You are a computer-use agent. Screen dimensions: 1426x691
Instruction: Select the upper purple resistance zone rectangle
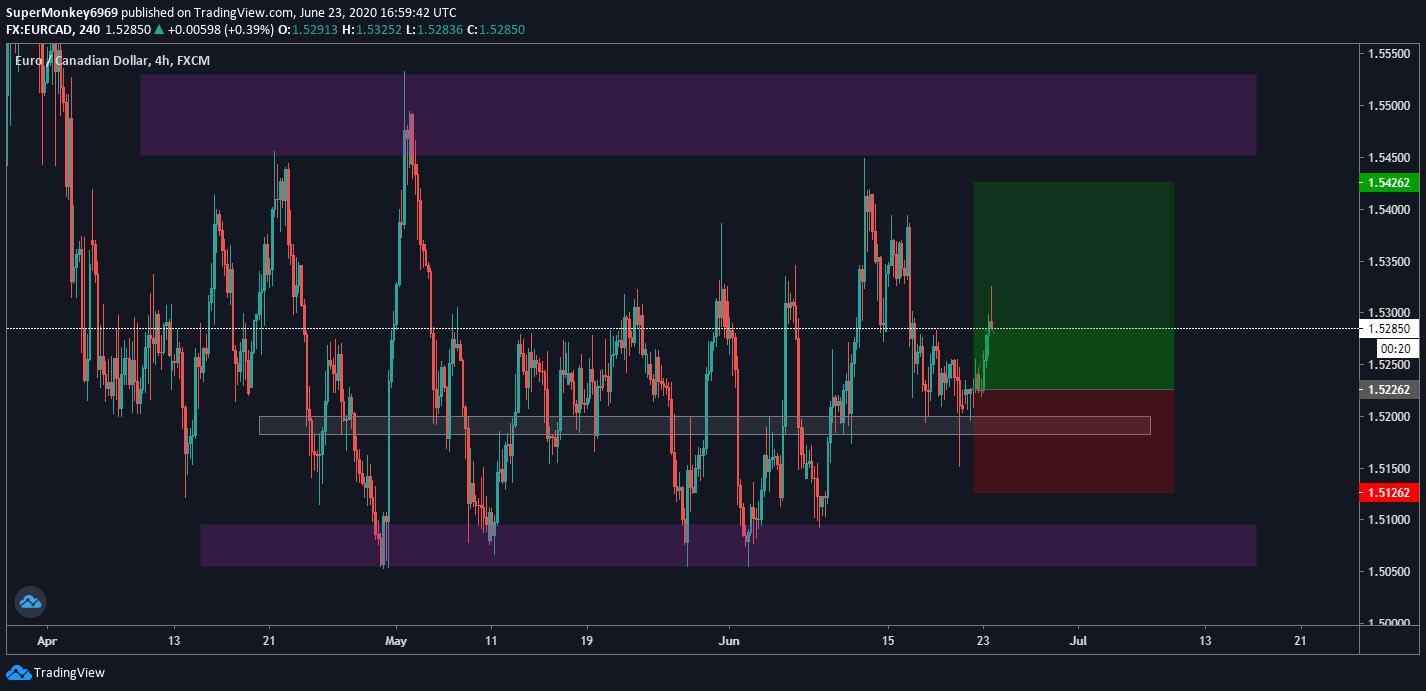(698, 114)
